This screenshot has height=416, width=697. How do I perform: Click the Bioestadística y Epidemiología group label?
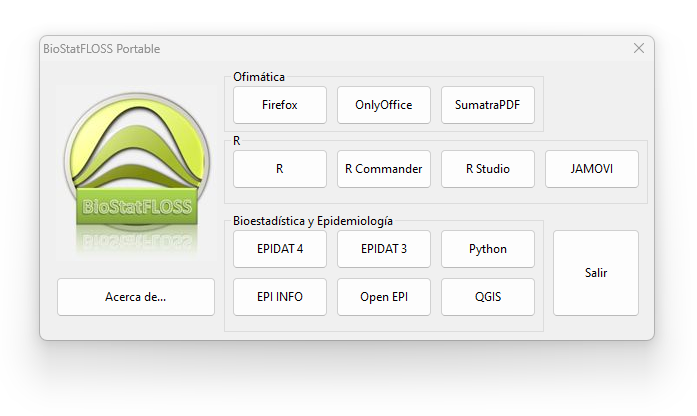point(313,221)
